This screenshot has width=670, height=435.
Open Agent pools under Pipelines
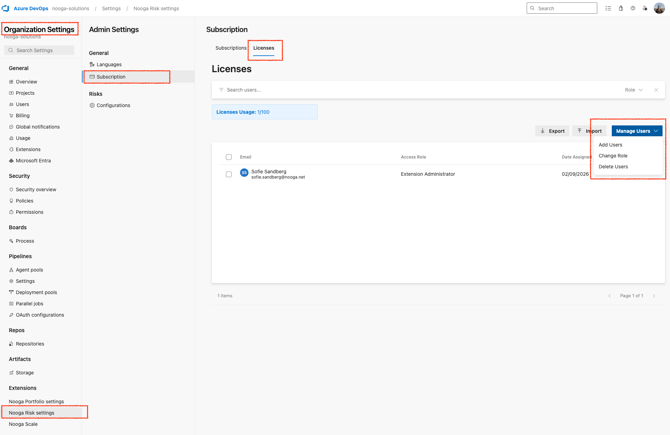pyautogui.click(x=29, y=270)
